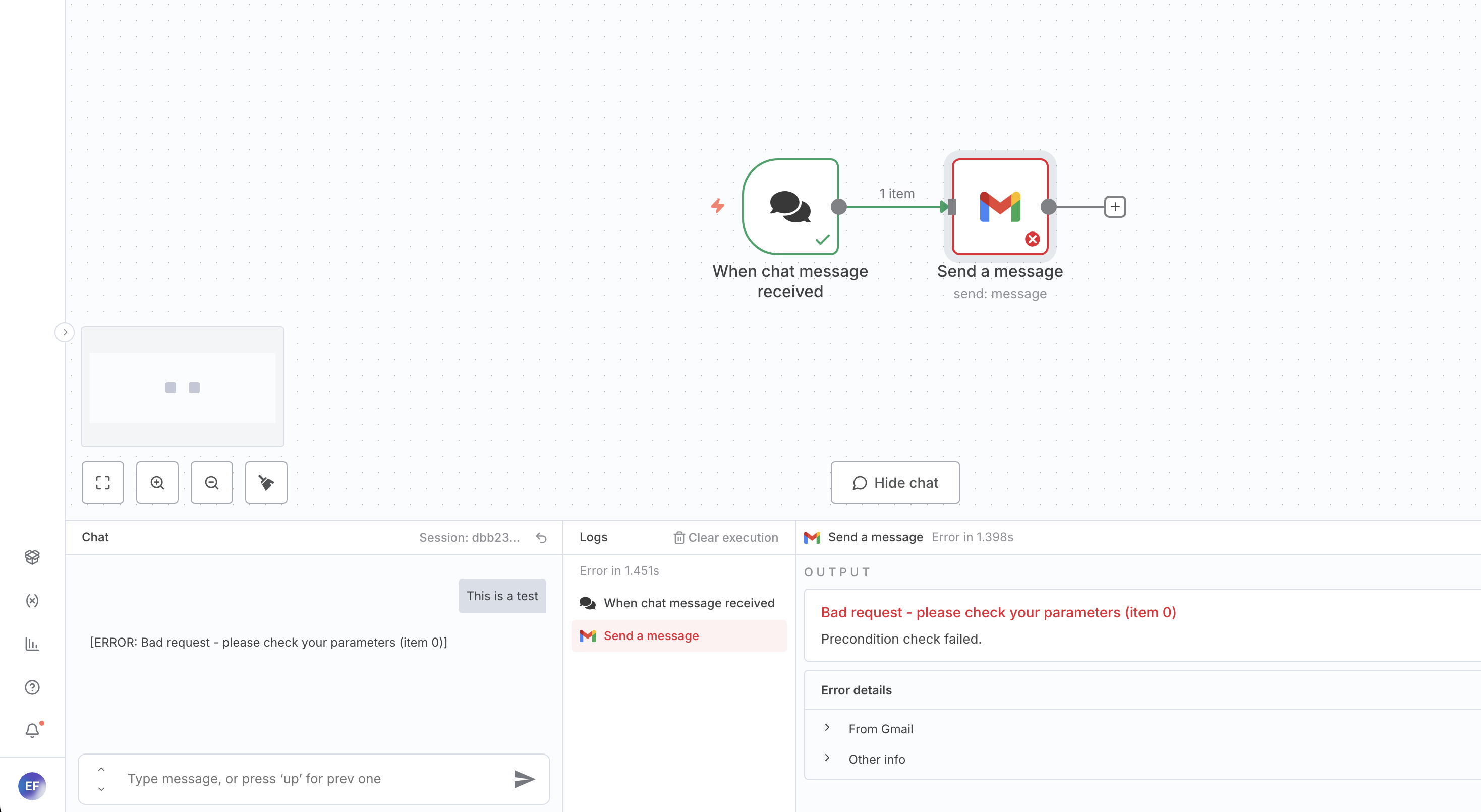Open the notifications bell icon
Screen dimensions: 1481x812
32,730
